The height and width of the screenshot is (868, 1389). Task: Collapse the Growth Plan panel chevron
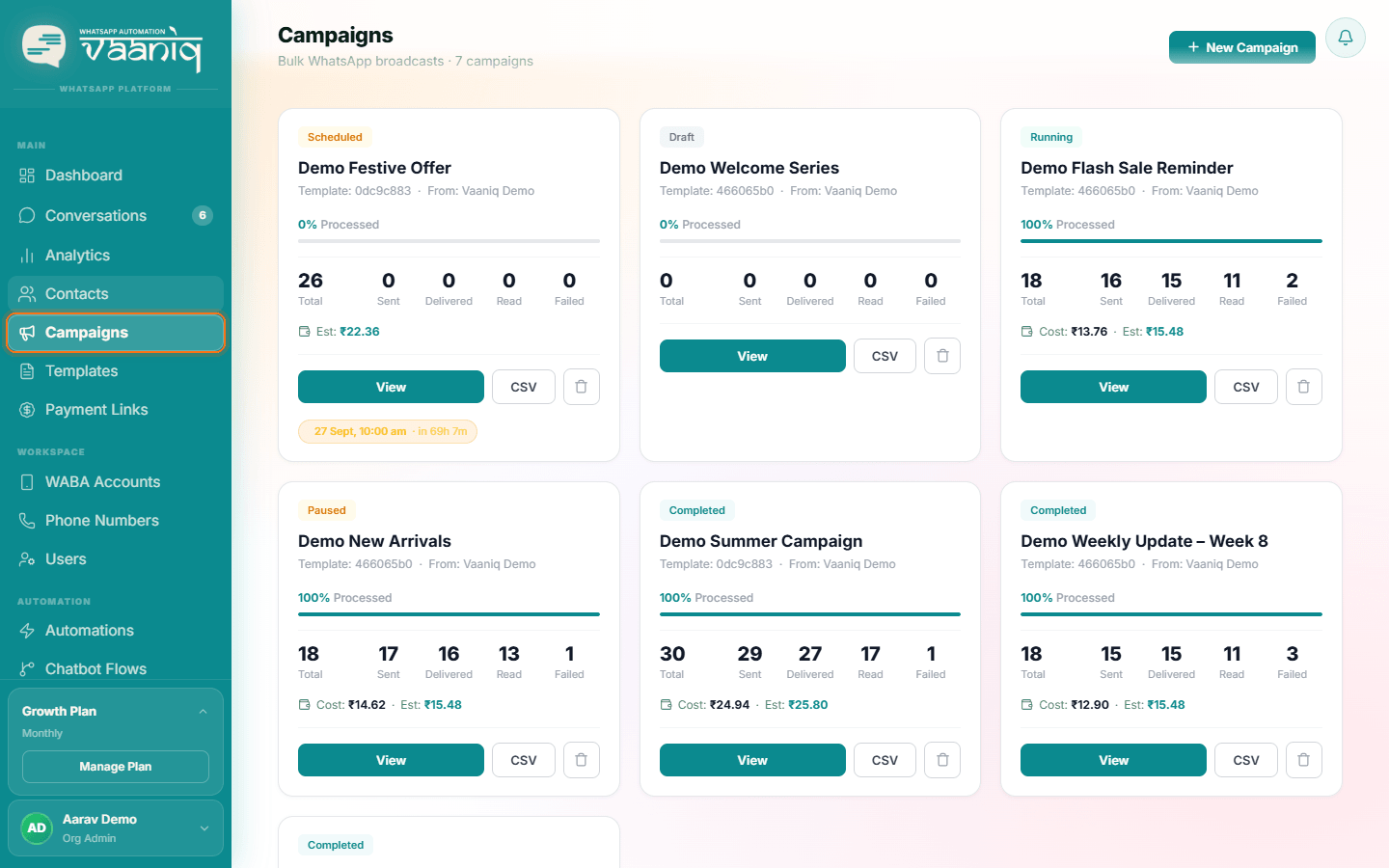point(203,712)
